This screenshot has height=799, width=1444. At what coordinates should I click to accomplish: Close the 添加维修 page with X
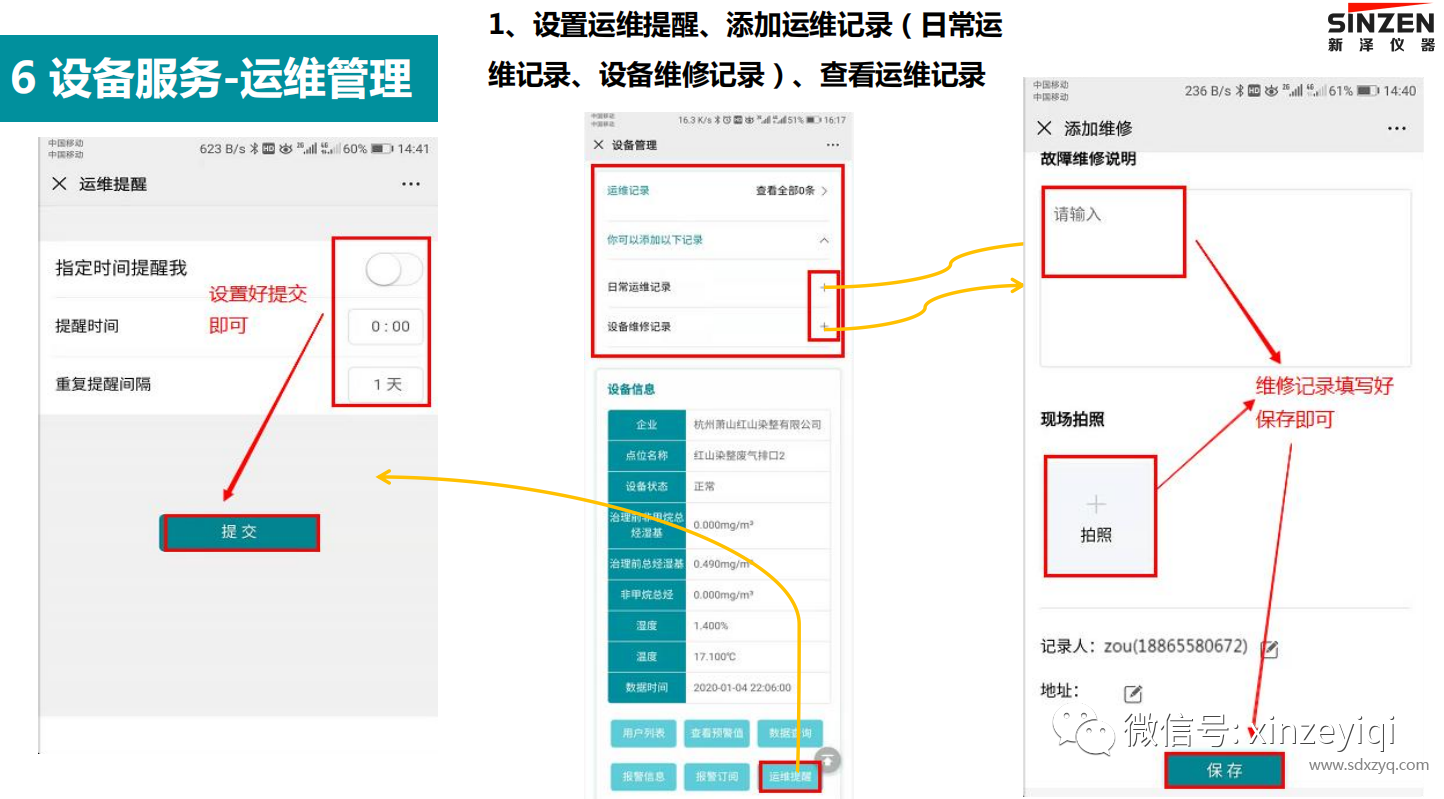(x=1044, y=128)
